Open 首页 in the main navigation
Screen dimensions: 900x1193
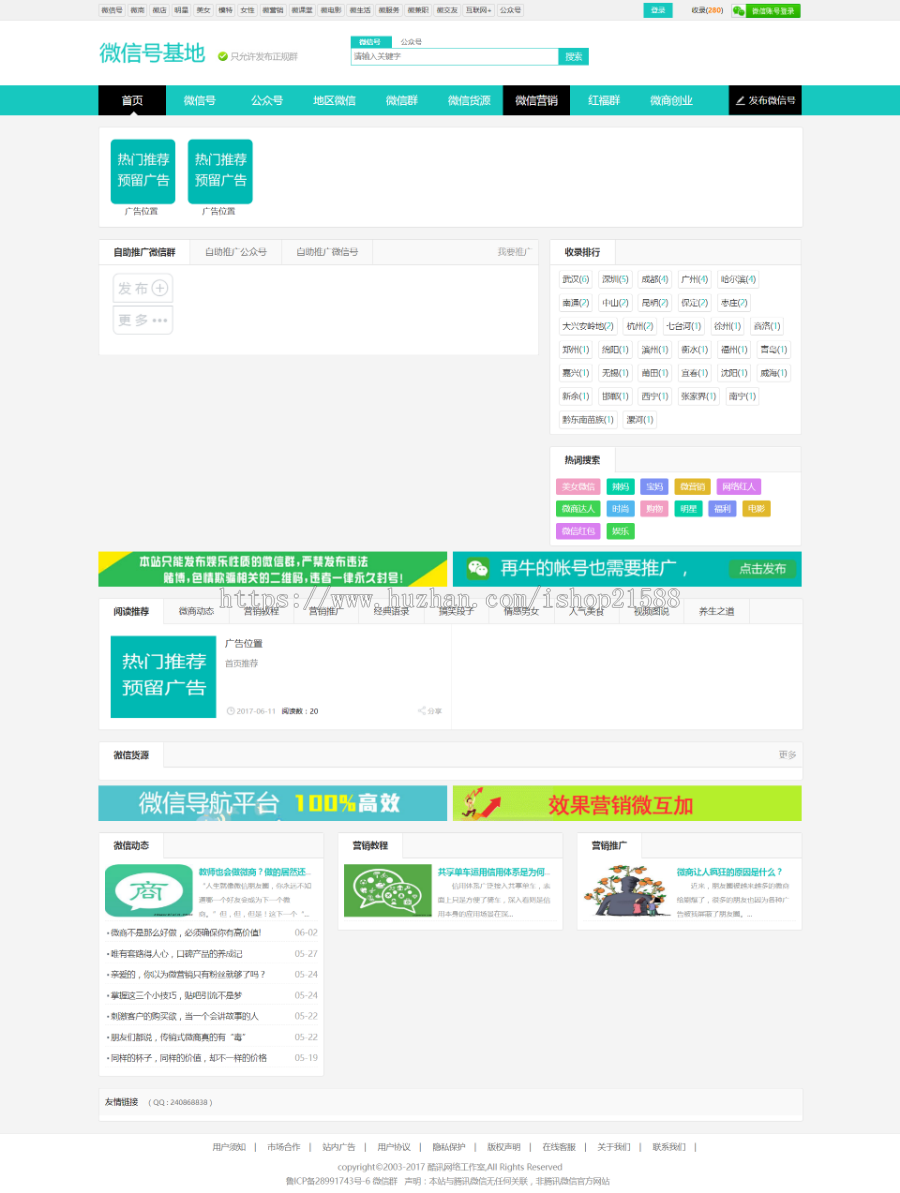(132, 100)
